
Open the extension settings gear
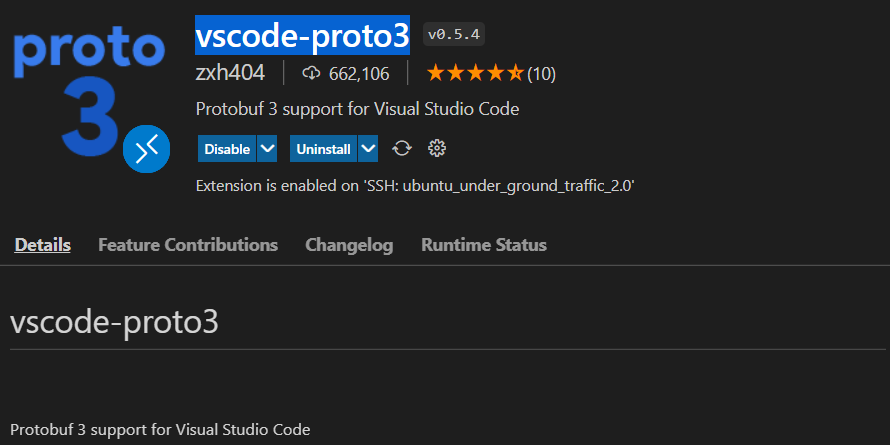coord(436,149)
